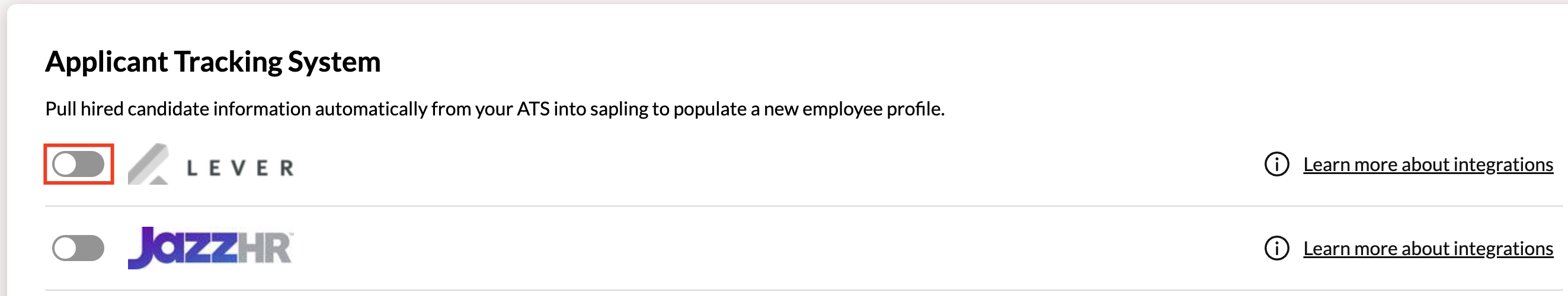Viewport: 1568px width, 296px height.
Task: Click the white knob of JazzHR toggle
Action: [x=65, y=248]
